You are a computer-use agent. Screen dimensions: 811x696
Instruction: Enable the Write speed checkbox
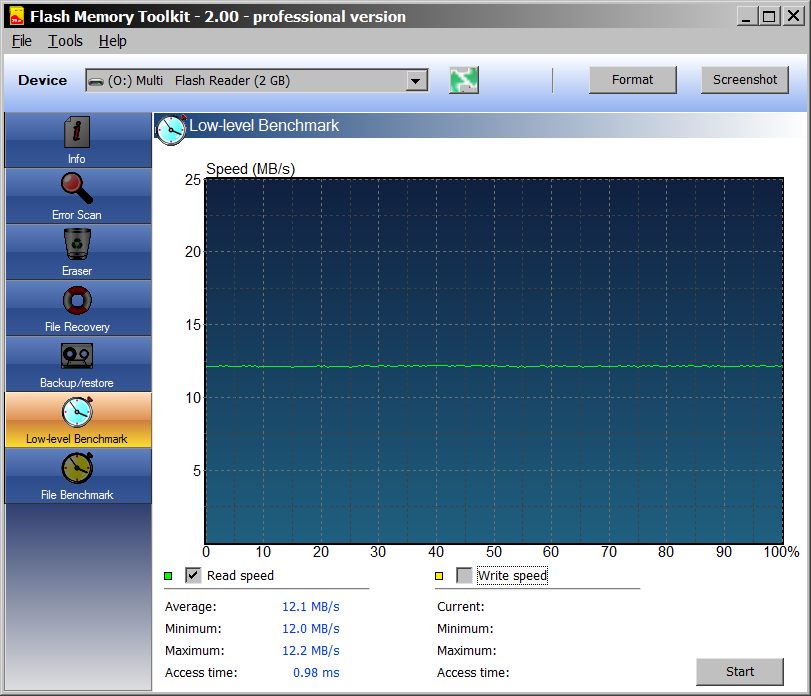click(464, 575)
